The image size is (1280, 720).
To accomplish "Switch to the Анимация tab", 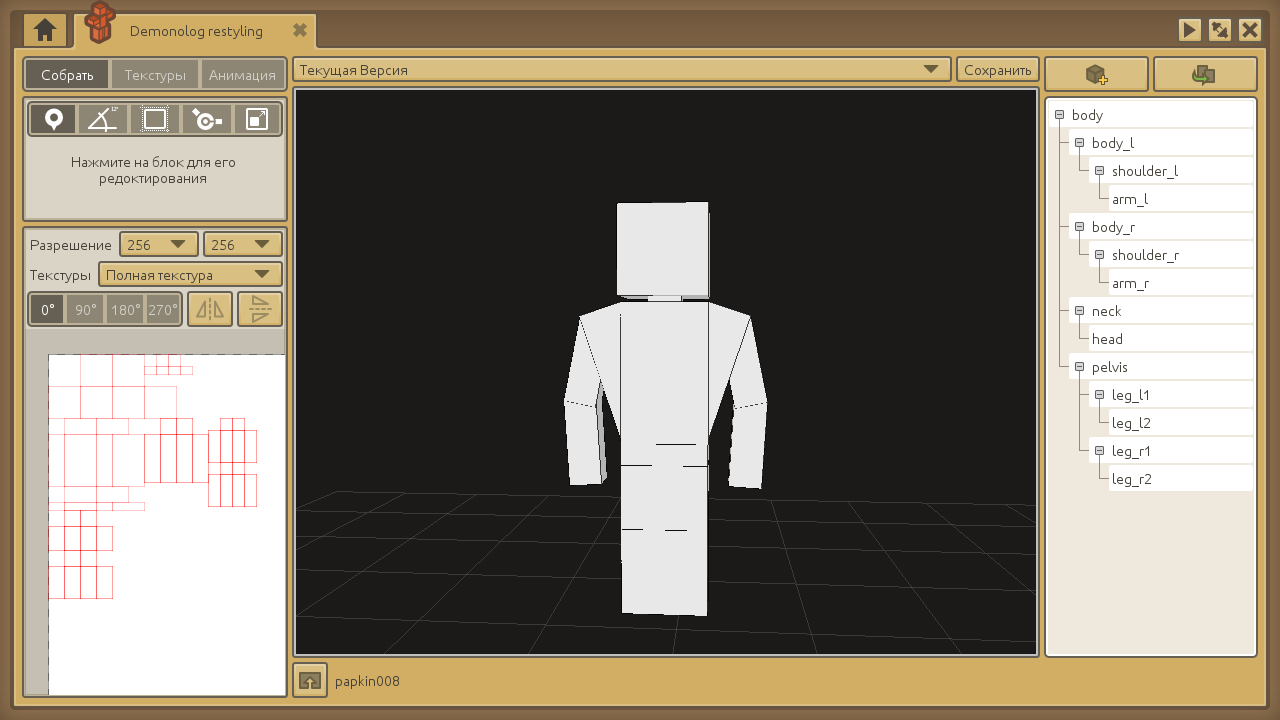I will pos(242,75).
